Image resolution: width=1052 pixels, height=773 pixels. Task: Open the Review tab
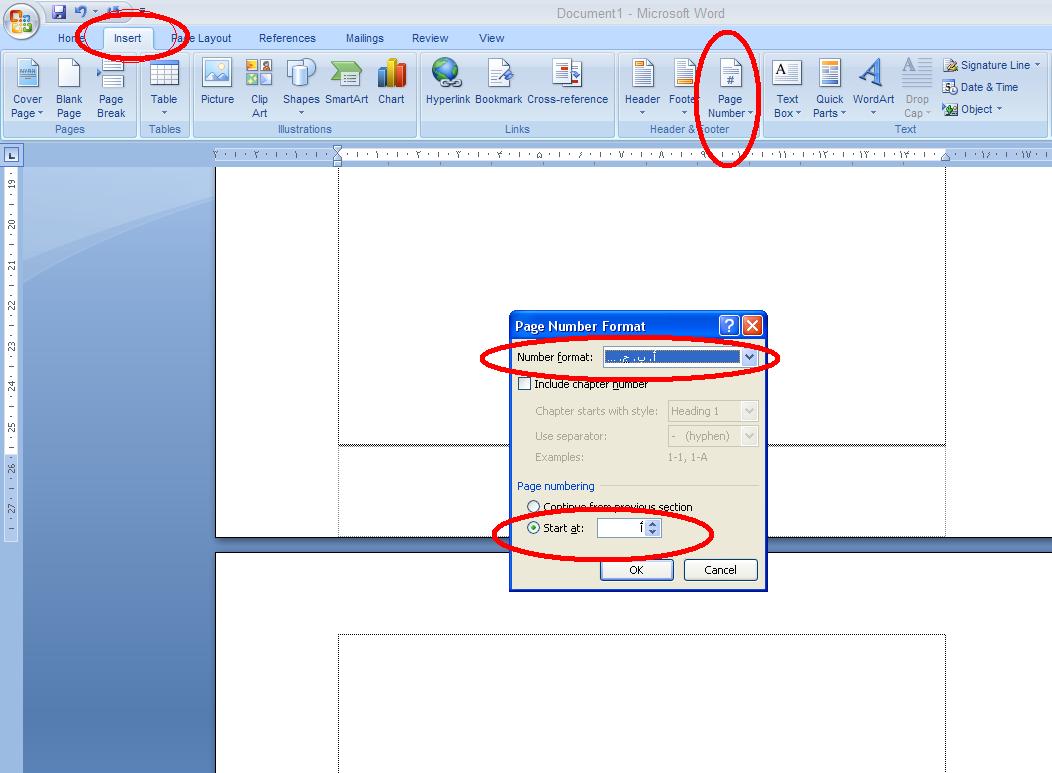430,38
